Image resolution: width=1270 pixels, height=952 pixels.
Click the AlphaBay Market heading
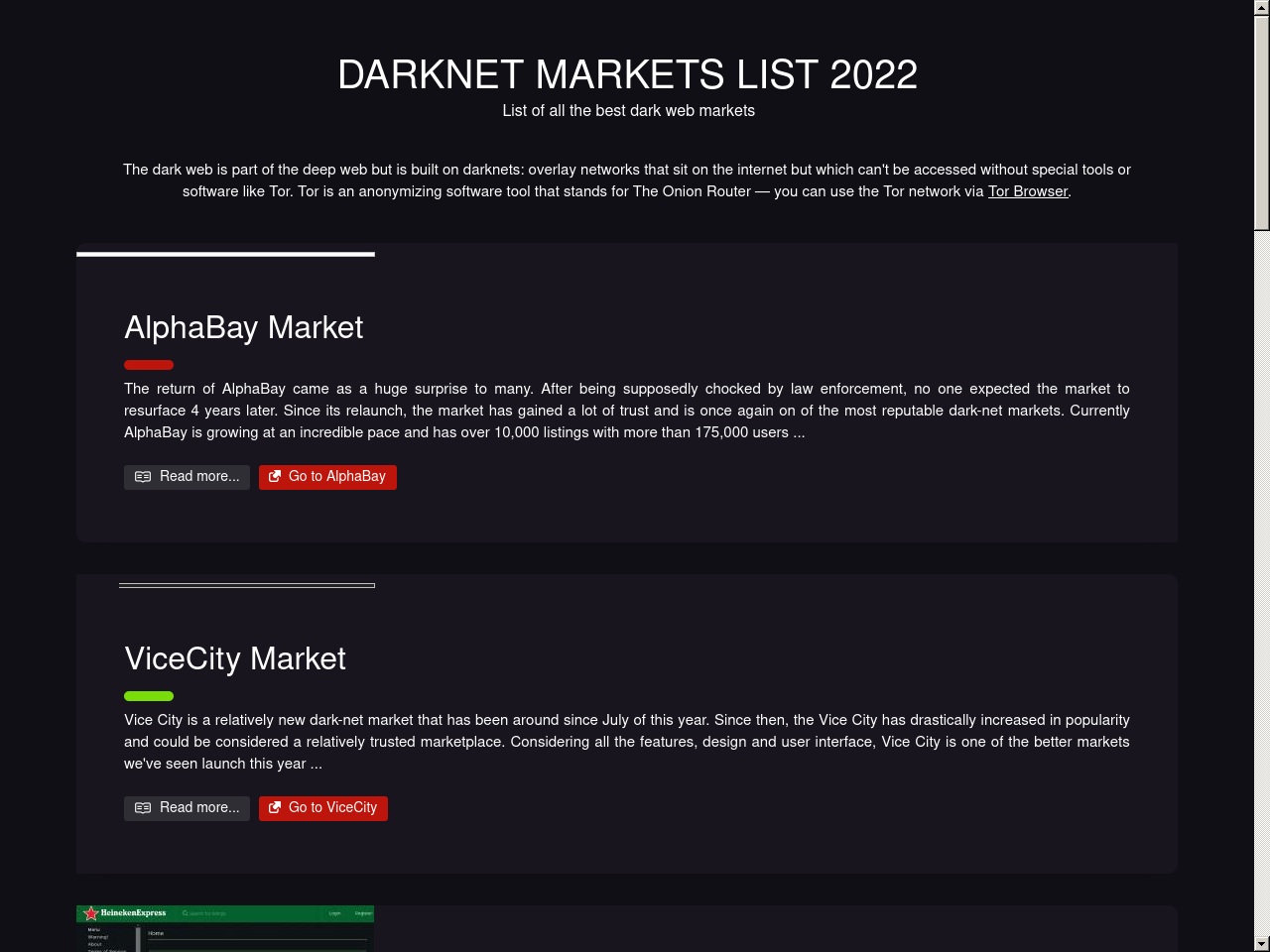point(243,327)
